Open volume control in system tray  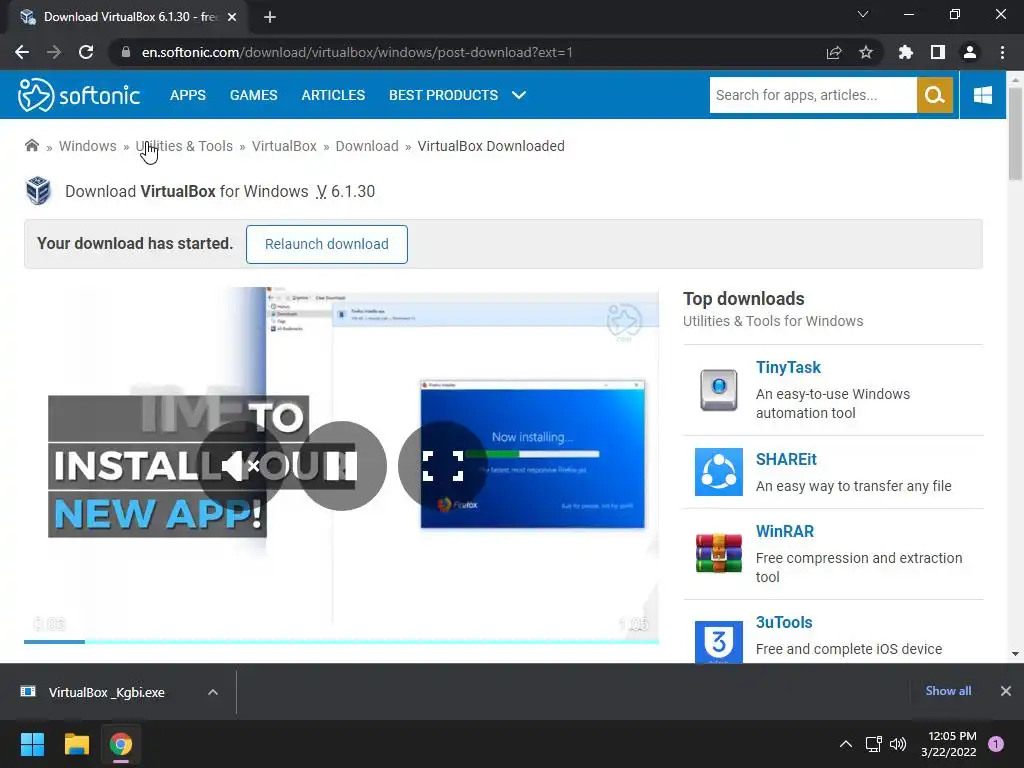tap(898, 744)
